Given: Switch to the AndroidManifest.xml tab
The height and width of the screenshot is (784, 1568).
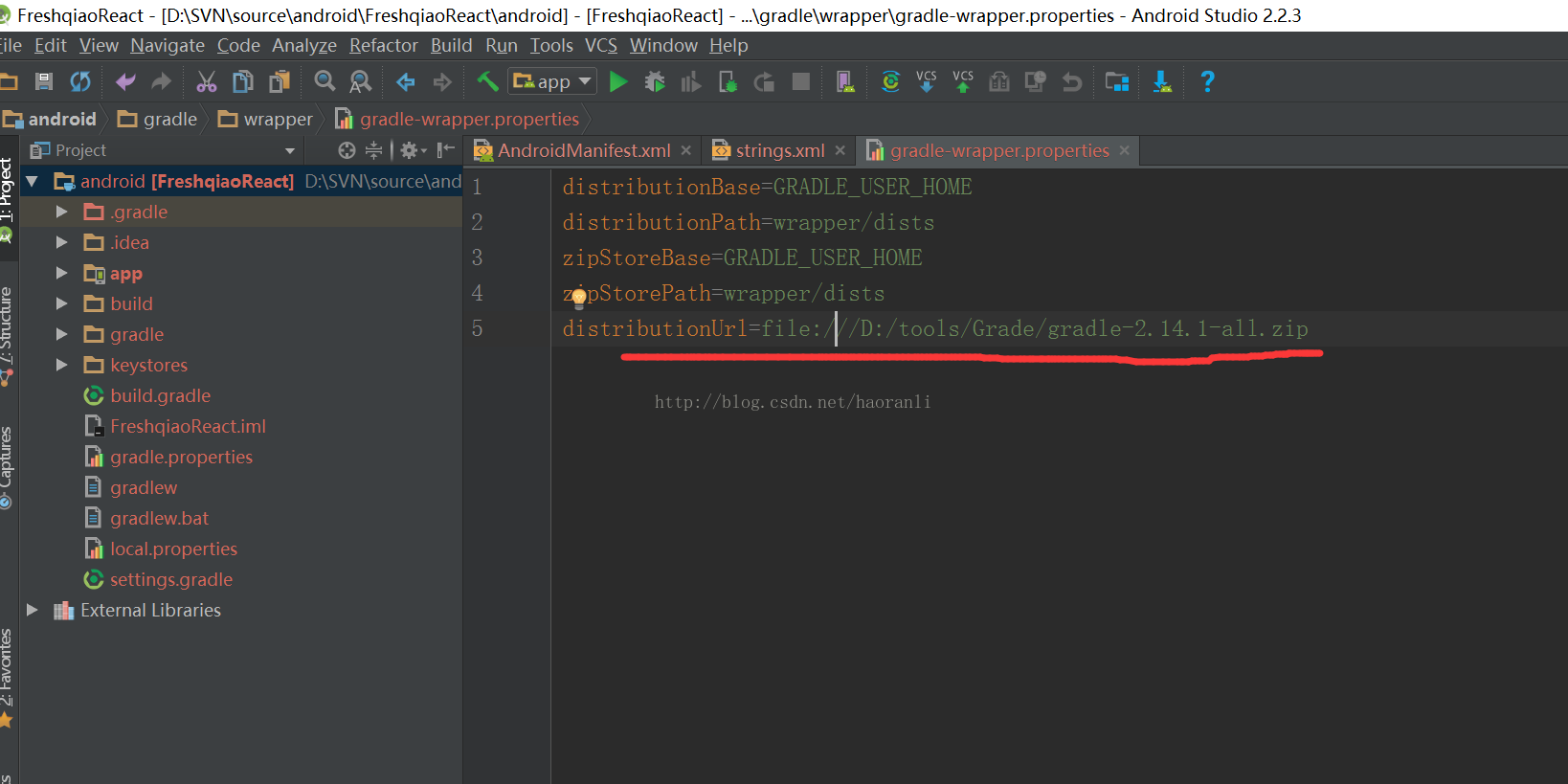Looking at the screenshot, I should click(584, 150).
